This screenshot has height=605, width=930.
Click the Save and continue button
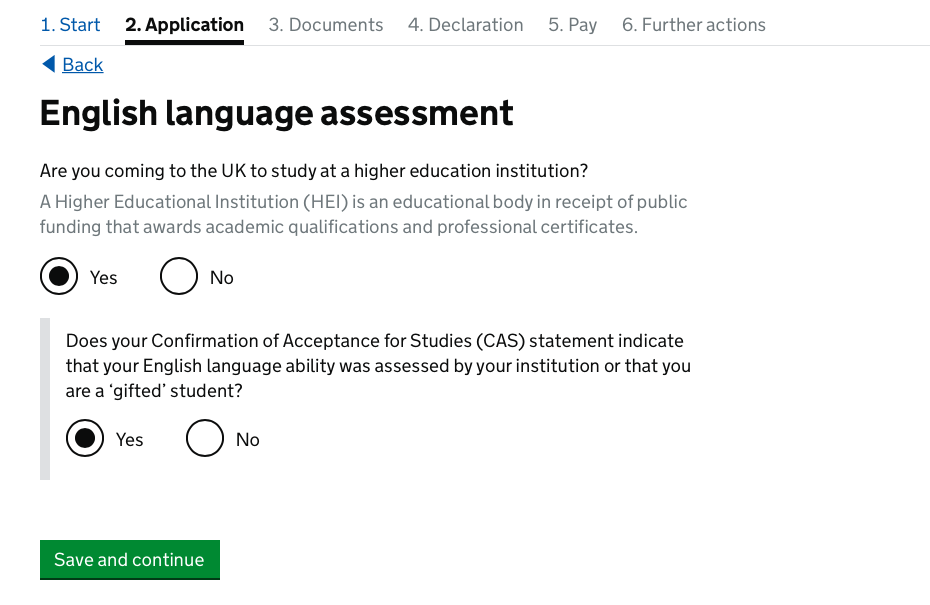(x=130, y=559)
